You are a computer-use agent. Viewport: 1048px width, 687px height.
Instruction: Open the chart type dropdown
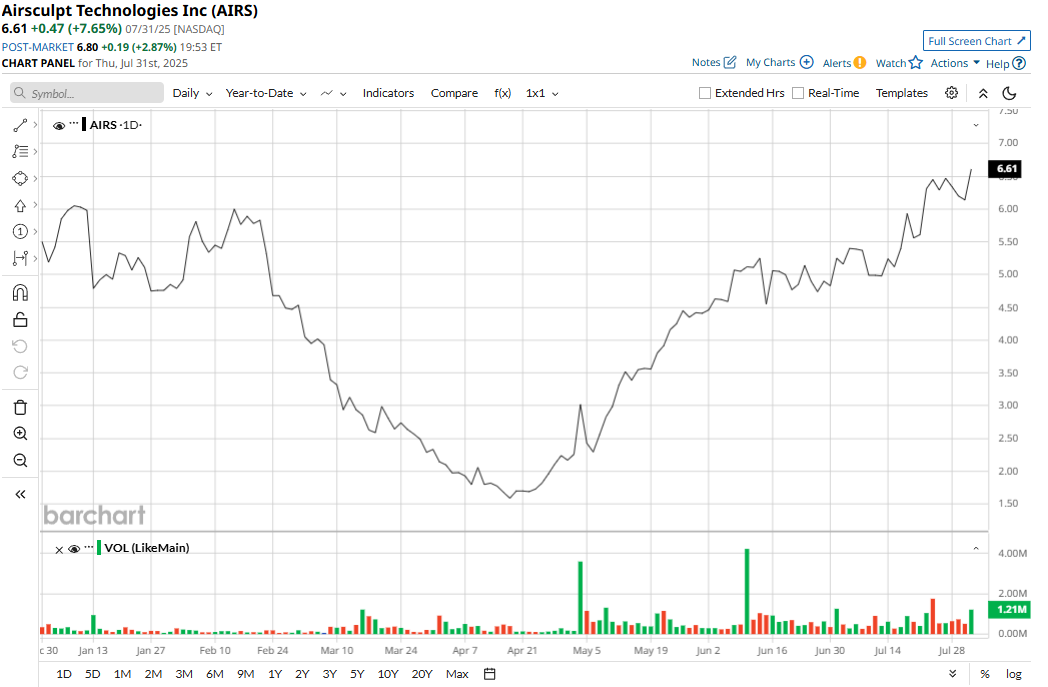coord(333,93)
